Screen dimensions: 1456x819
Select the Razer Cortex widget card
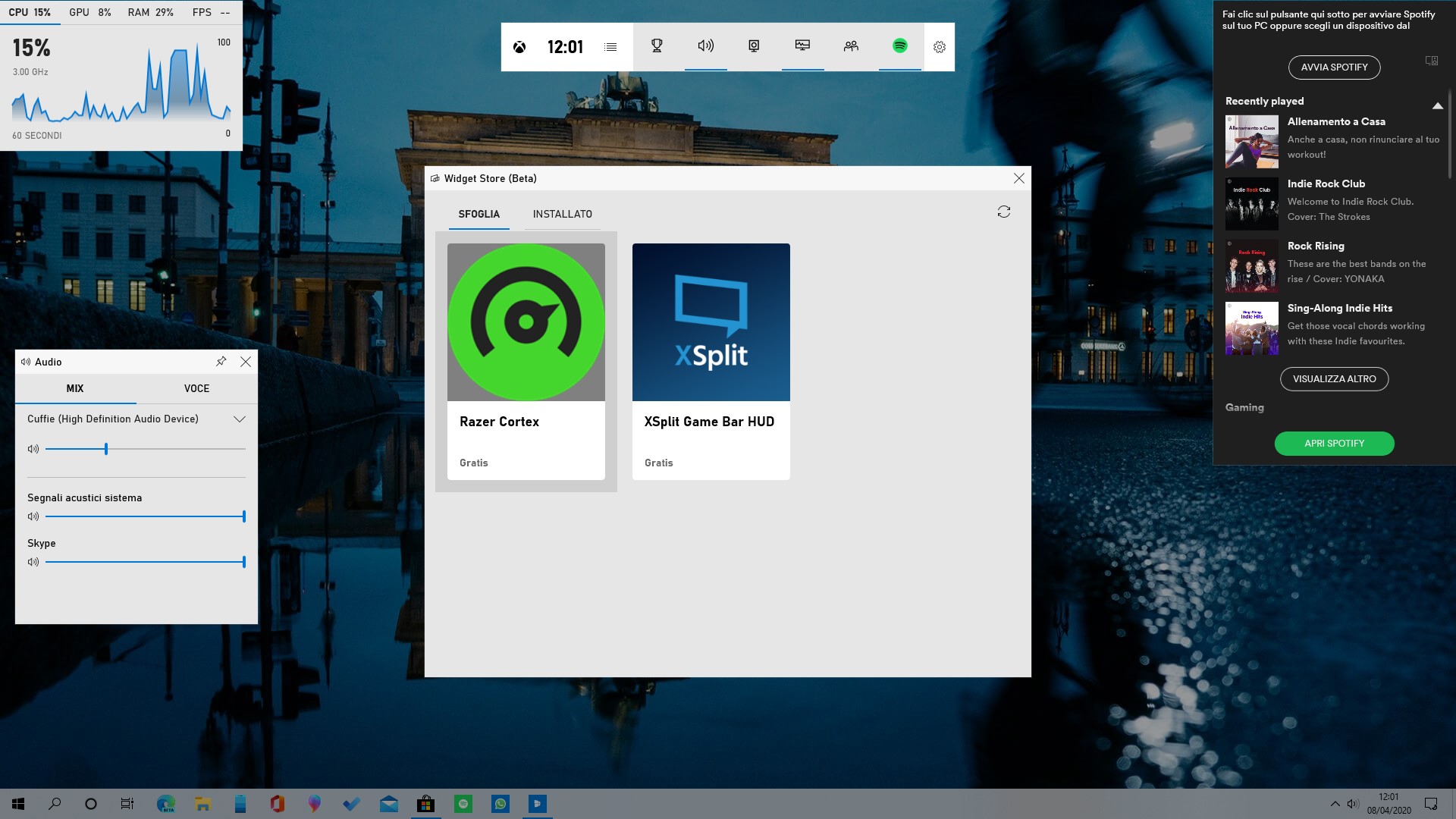tap(526, 362)
